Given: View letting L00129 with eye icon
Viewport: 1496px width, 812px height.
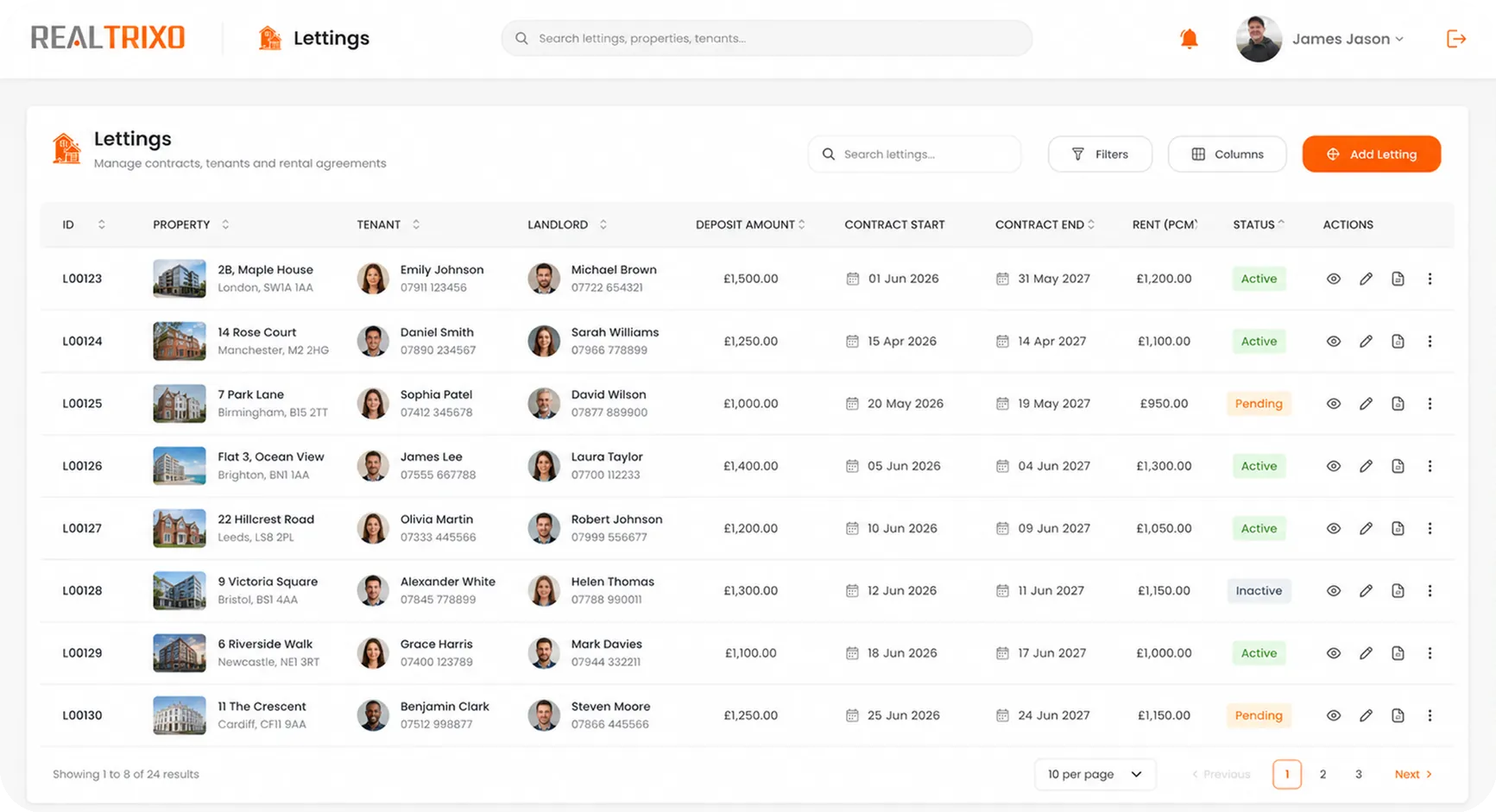Looking at the screenshot, I should (x=1334, y=653).
